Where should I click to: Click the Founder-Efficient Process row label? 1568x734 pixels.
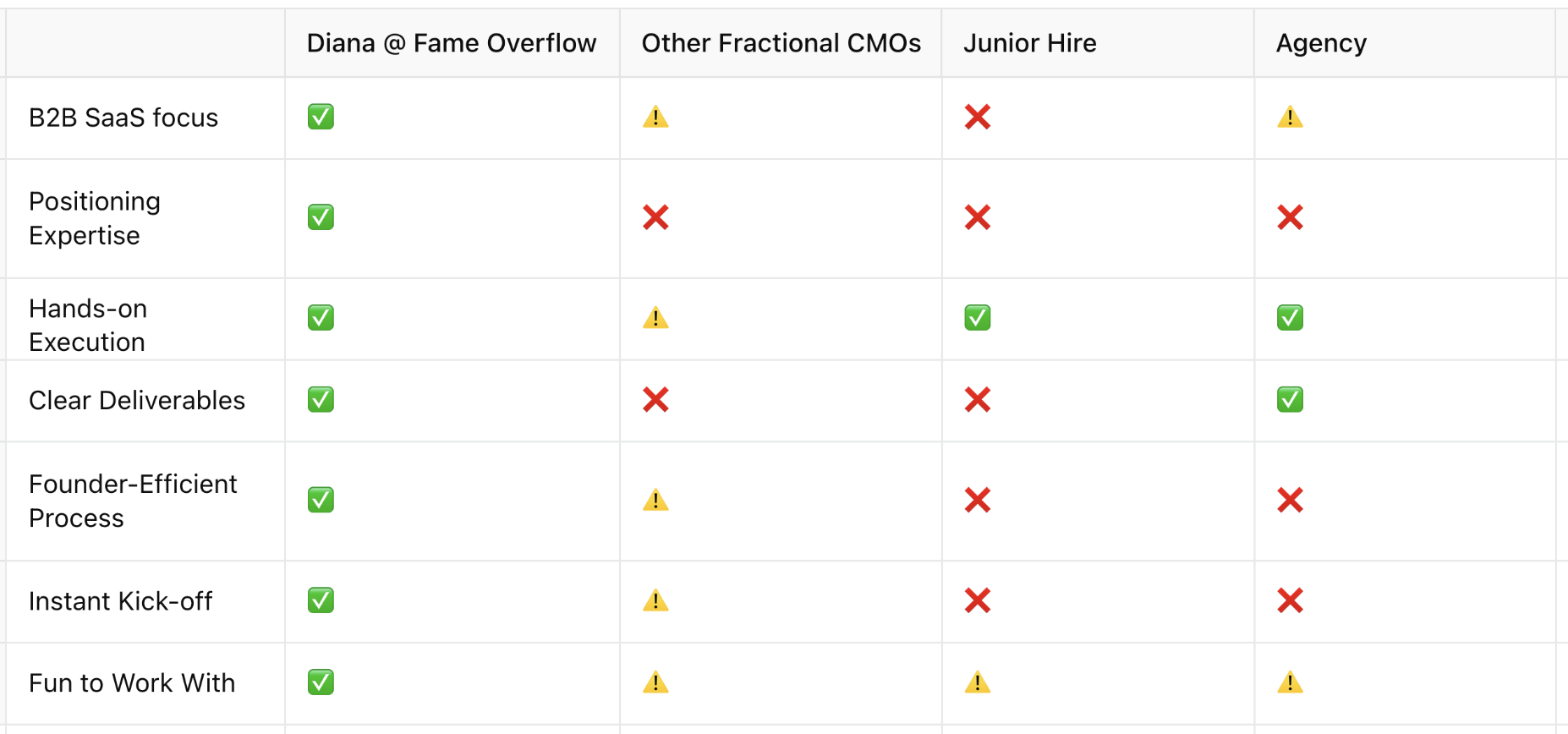pos(133,501)
